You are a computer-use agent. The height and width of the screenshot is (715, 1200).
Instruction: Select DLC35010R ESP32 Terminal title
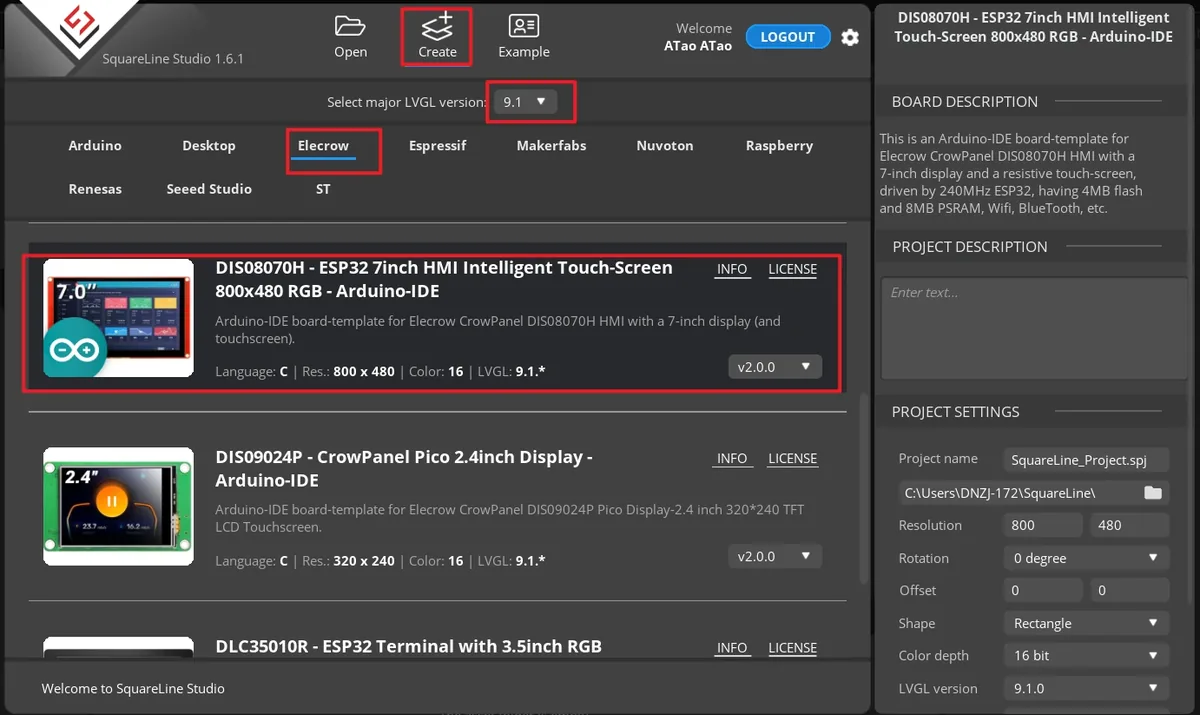click(x=409, y=646)
